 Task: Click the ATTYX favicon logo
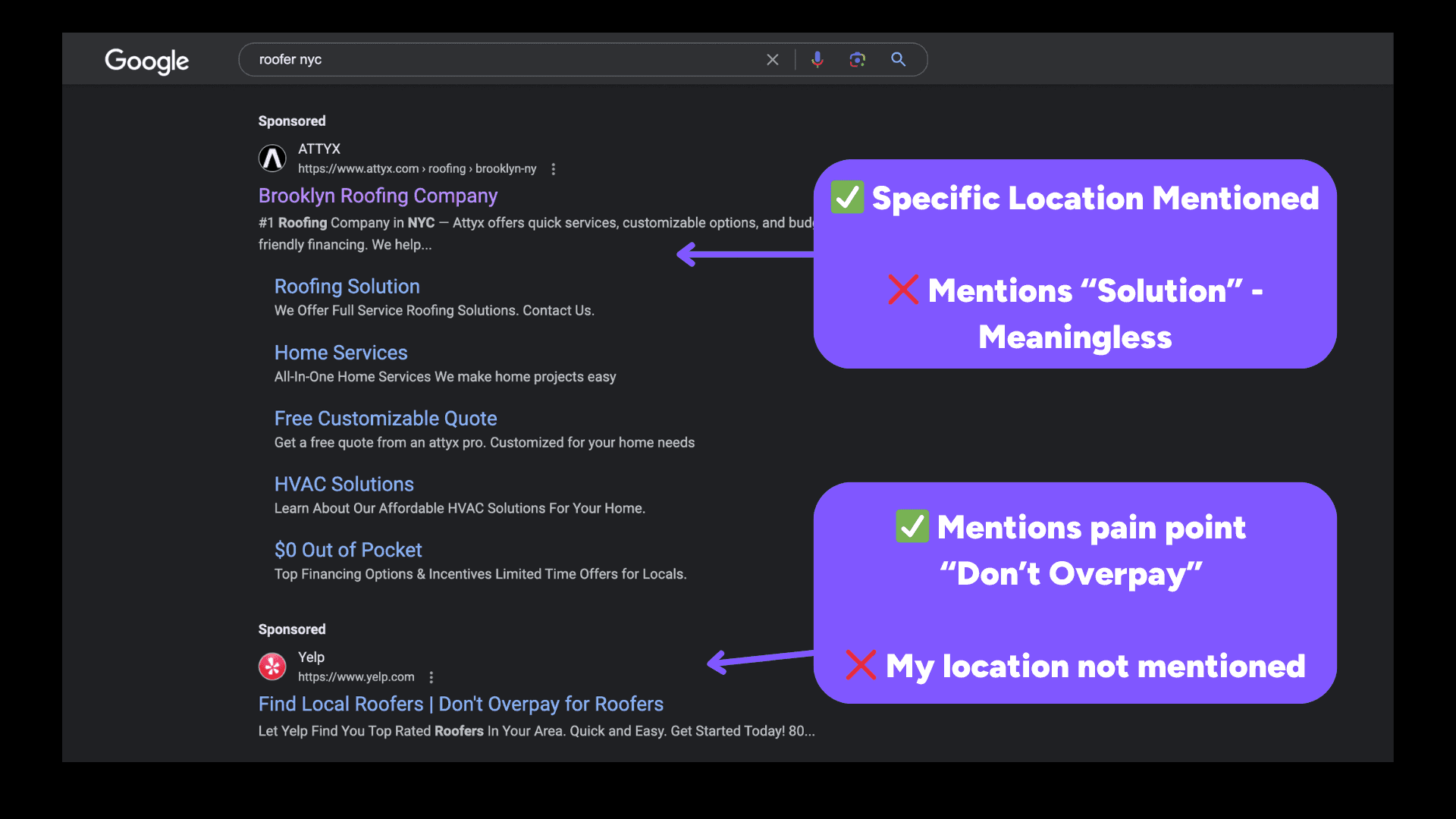click(272, 158)
